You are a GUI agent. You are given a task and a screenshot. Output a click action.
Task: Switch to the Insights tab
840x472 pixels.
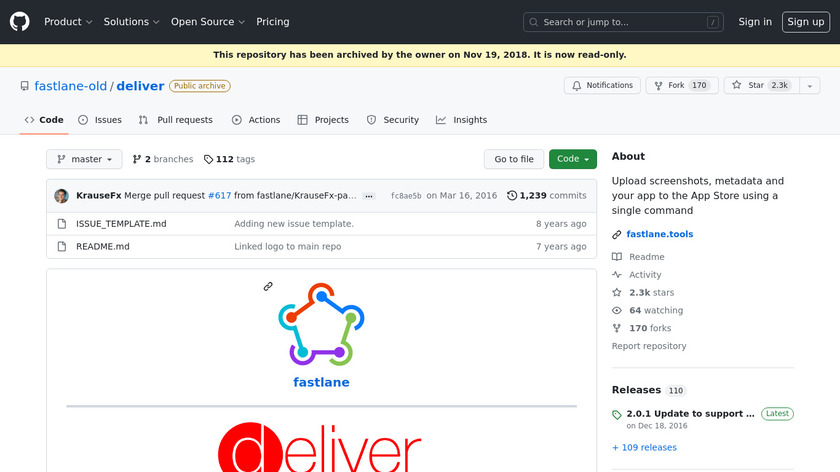pyautogui.click(x=461, y=120)
